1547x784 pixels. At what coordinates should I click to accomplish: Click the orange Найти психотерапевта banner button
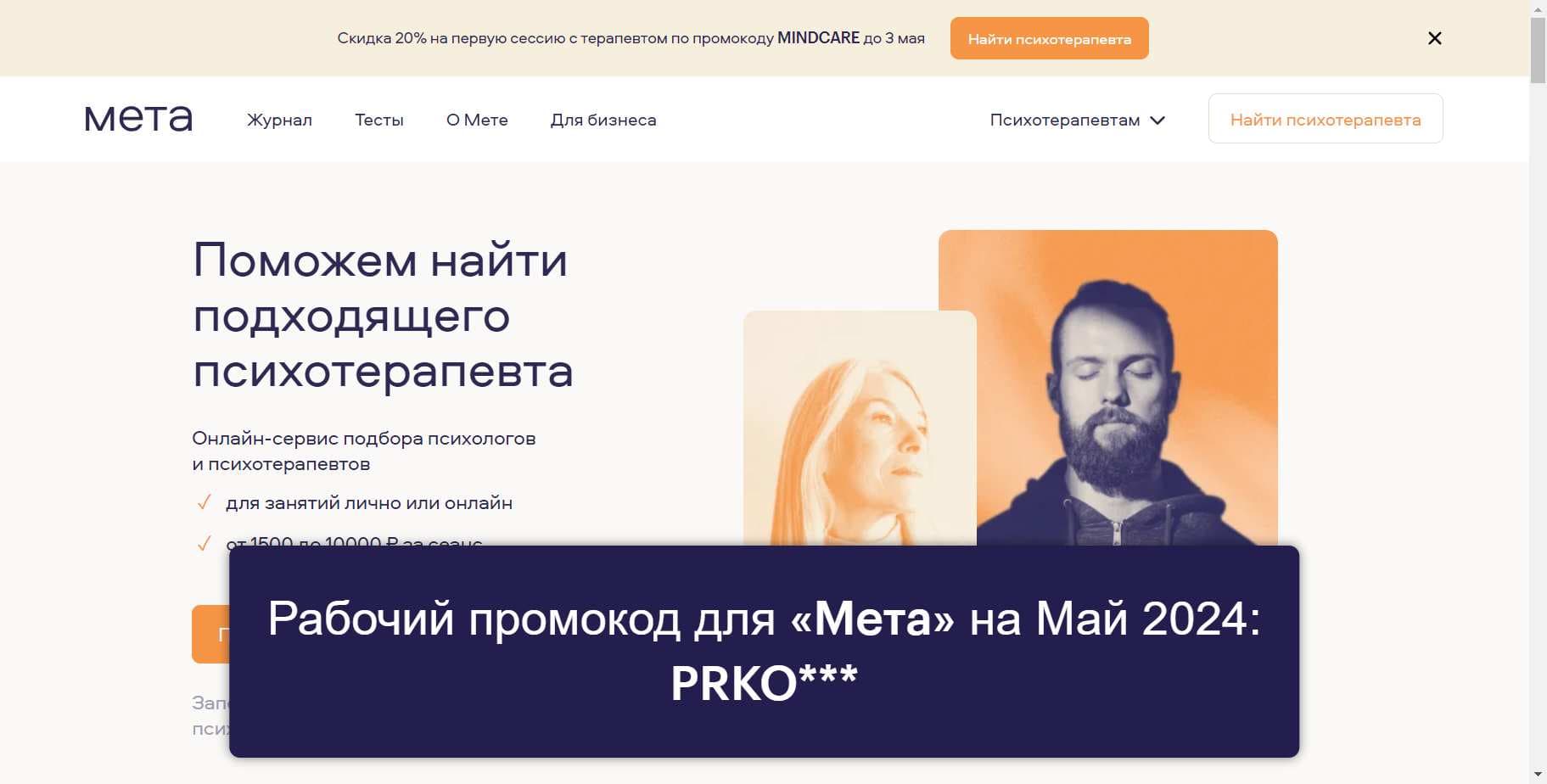(x=1049, y=38)
